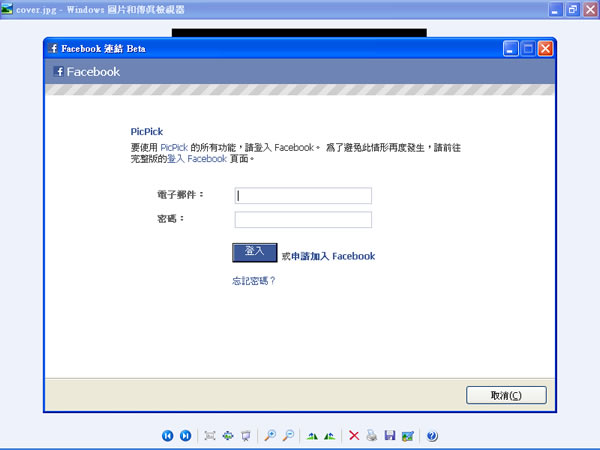Open the 登入 Facebook page link
The image size is (600, 450).
click(x=197, y=158)
